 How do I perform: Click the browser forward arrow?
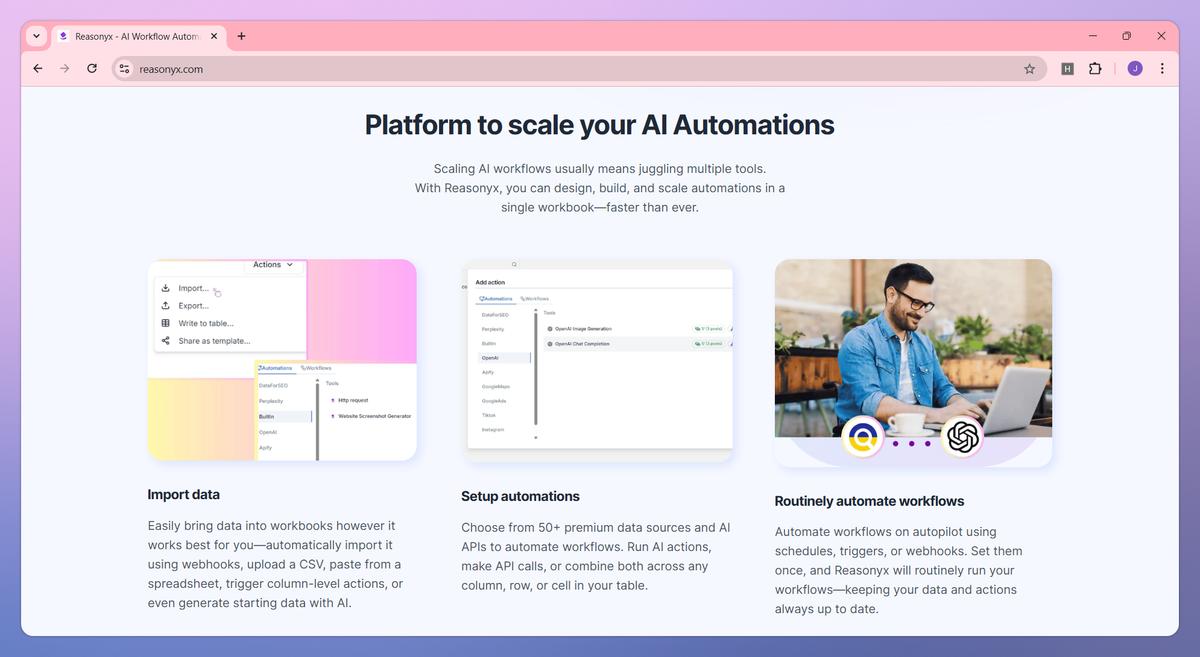pyautogui.click(x=65, y=69)
